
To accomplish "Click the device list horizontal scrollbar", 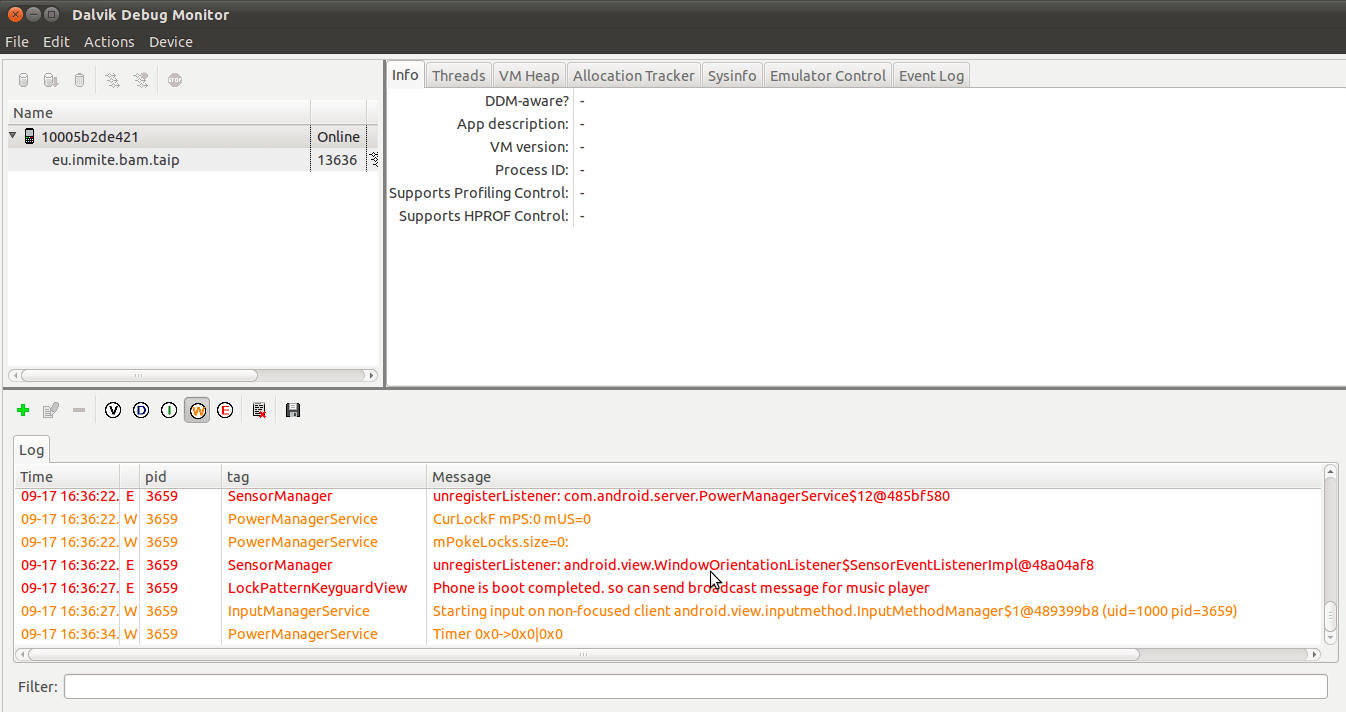I will 138,376.
